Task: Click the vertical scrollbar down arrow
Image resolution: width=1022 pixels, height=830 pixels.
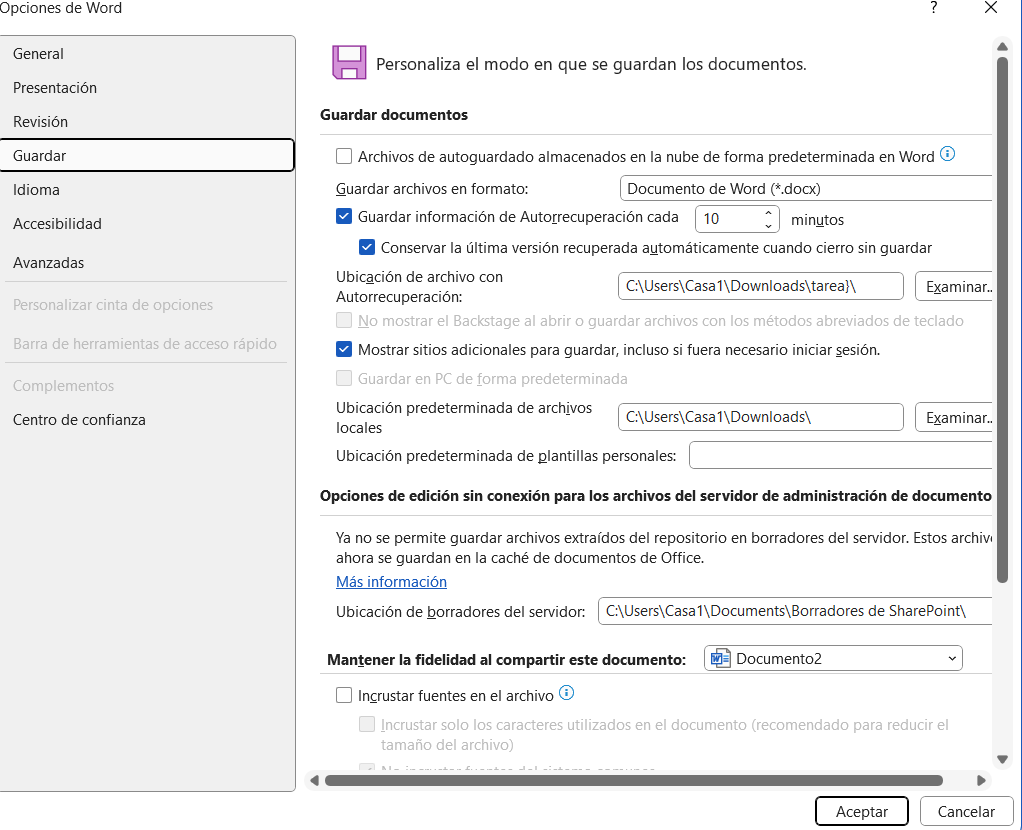Action: pyautogui.click(x=1002, y=759)
